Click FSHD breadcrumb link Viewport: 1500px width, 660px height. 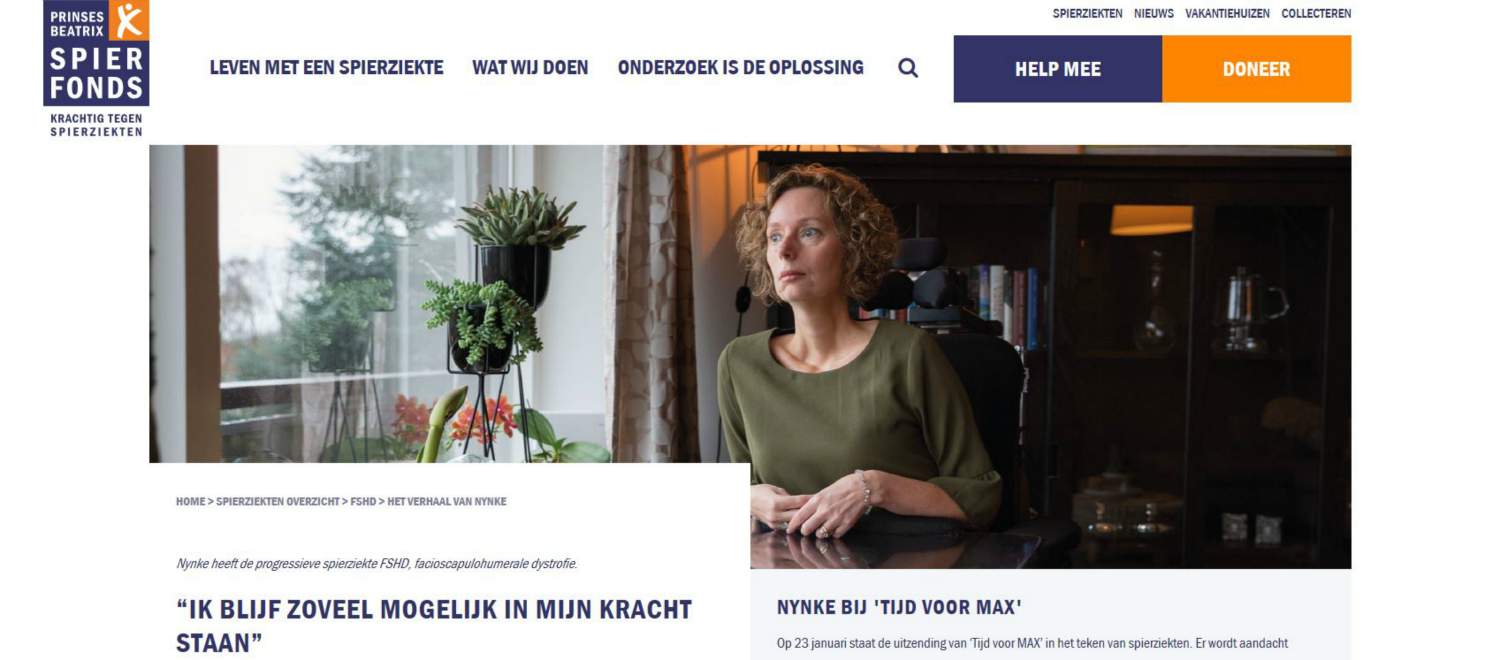tap(363, 502)
